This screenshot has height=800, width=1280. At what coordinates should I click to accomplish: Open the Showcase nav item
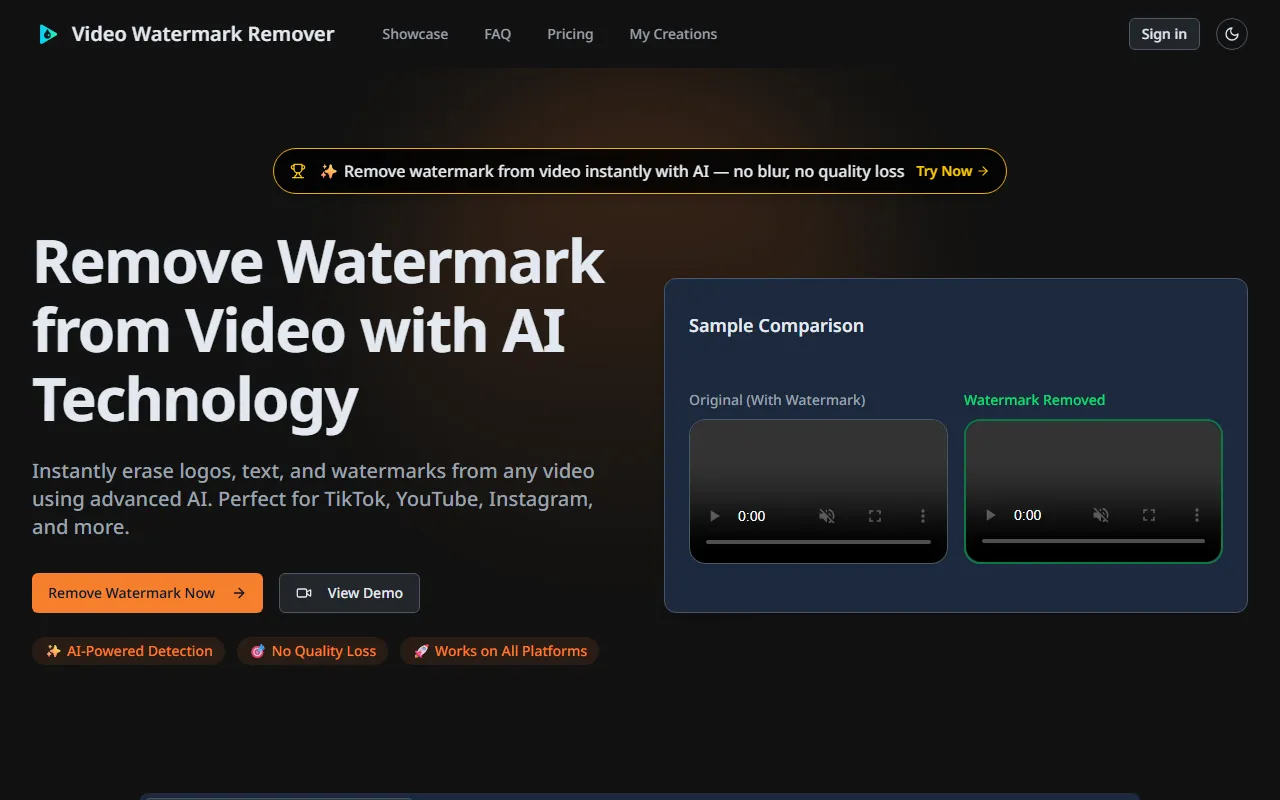tap(415, 34)
